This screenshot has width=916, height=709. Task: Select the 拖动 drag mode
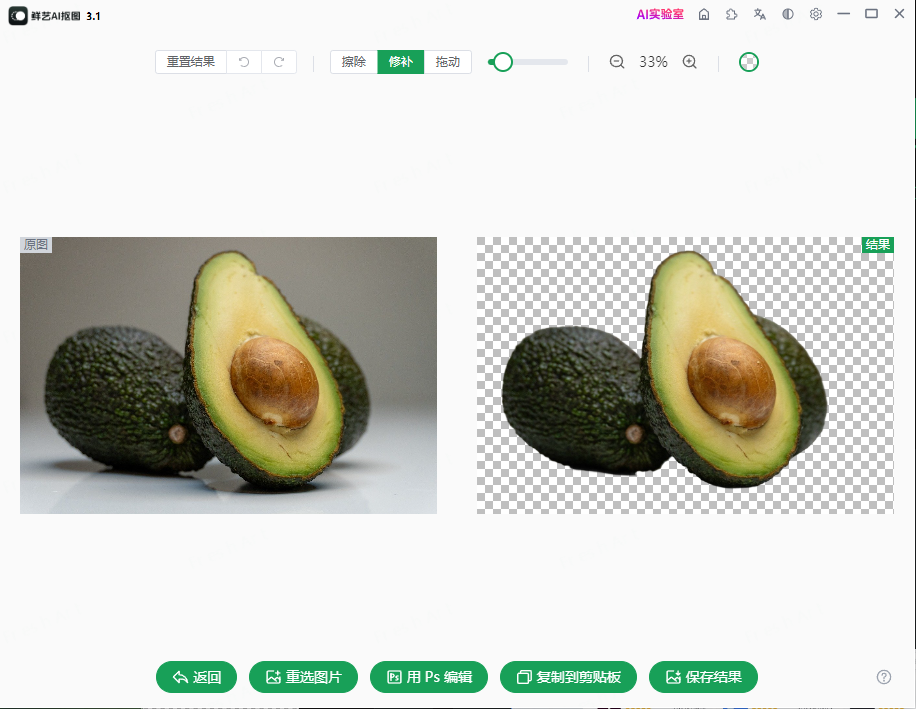coord(447,62)
